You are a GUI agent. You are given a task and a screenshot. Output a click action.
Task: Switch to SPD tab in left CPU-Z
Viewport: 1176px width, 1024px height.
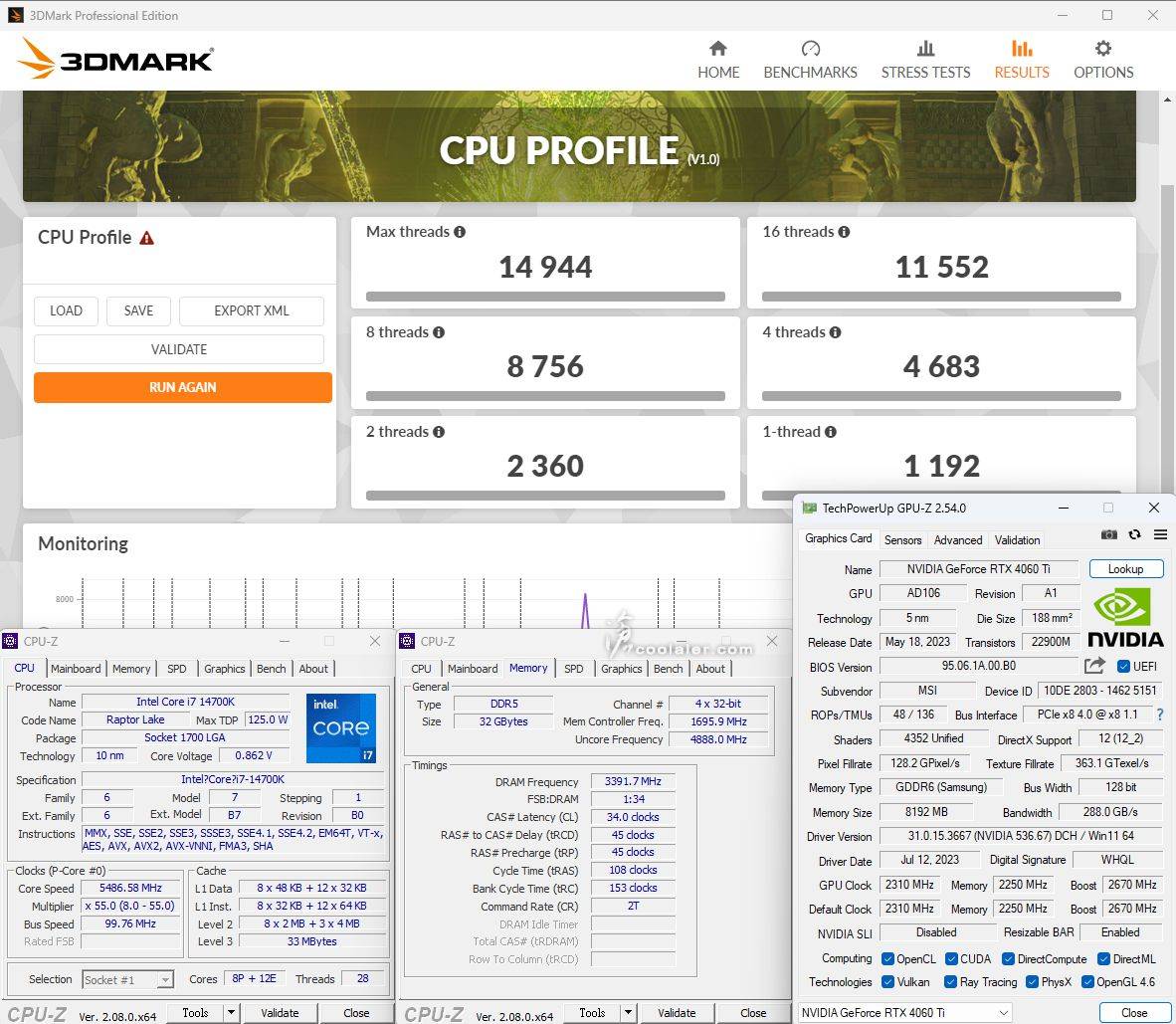pyautogui.click(x=177, y=669)
